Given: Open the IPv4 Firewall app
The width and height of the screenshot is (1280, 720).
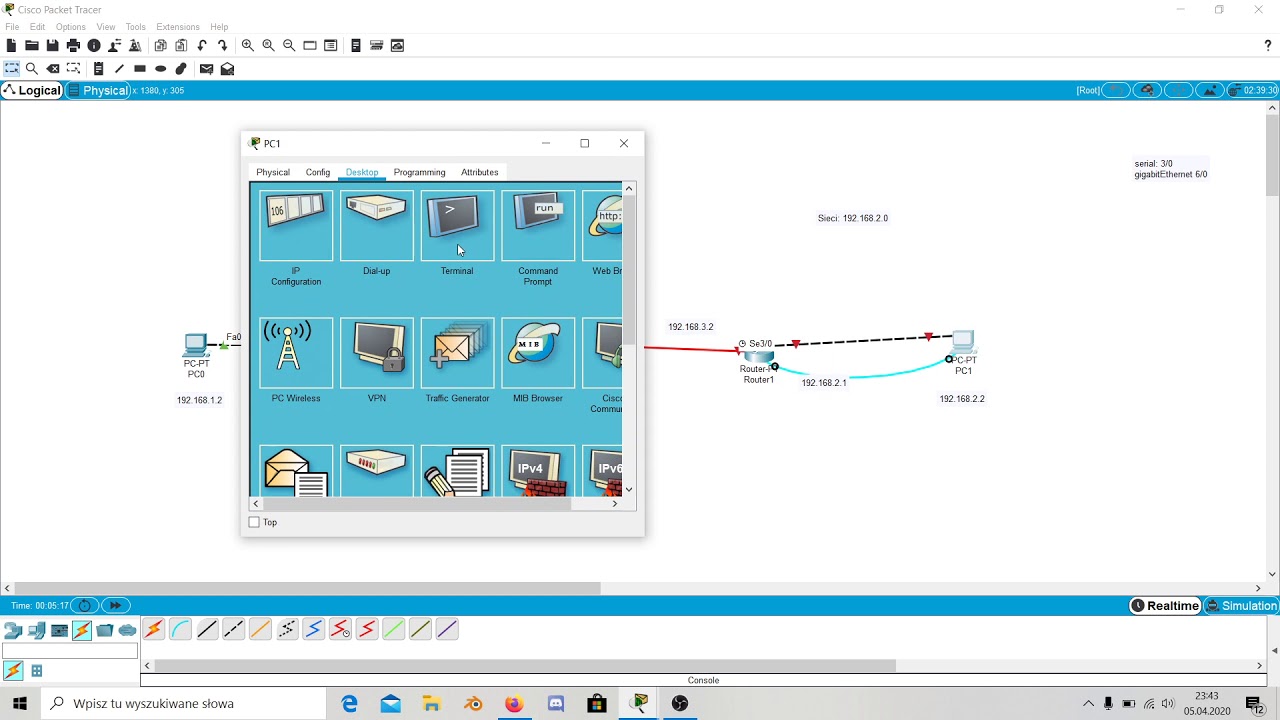Looking at the screenshot, I should tap(538, 471).
